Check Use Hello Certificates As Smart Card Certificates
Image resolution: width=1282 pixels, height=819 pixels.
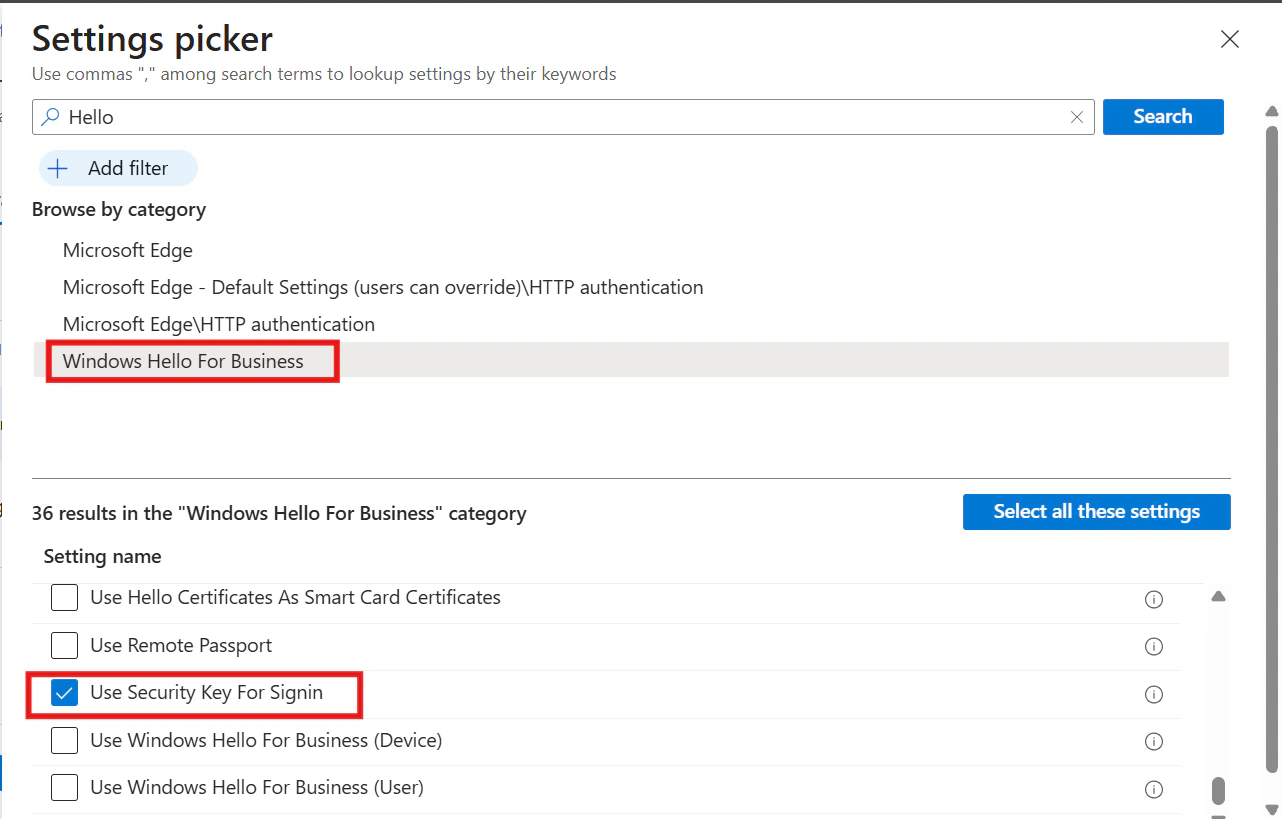pos(64,598)
